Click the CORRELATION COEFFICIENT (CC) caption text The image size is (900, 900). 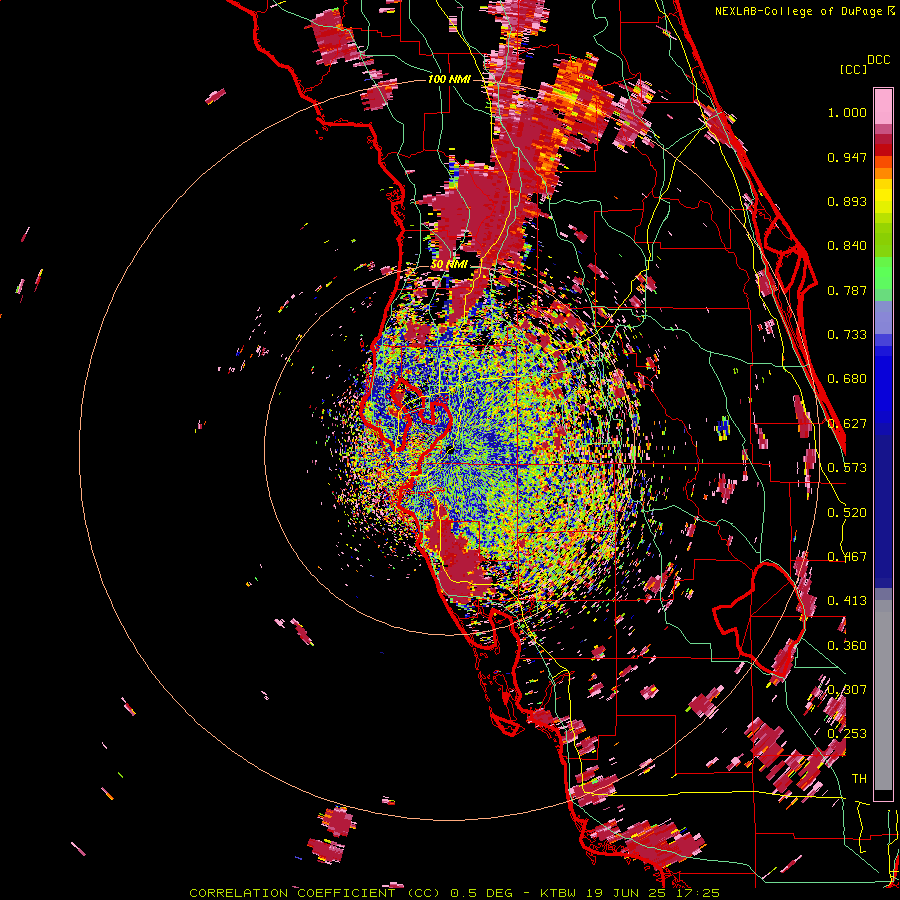pyautogui.click(x=315, y=893)
